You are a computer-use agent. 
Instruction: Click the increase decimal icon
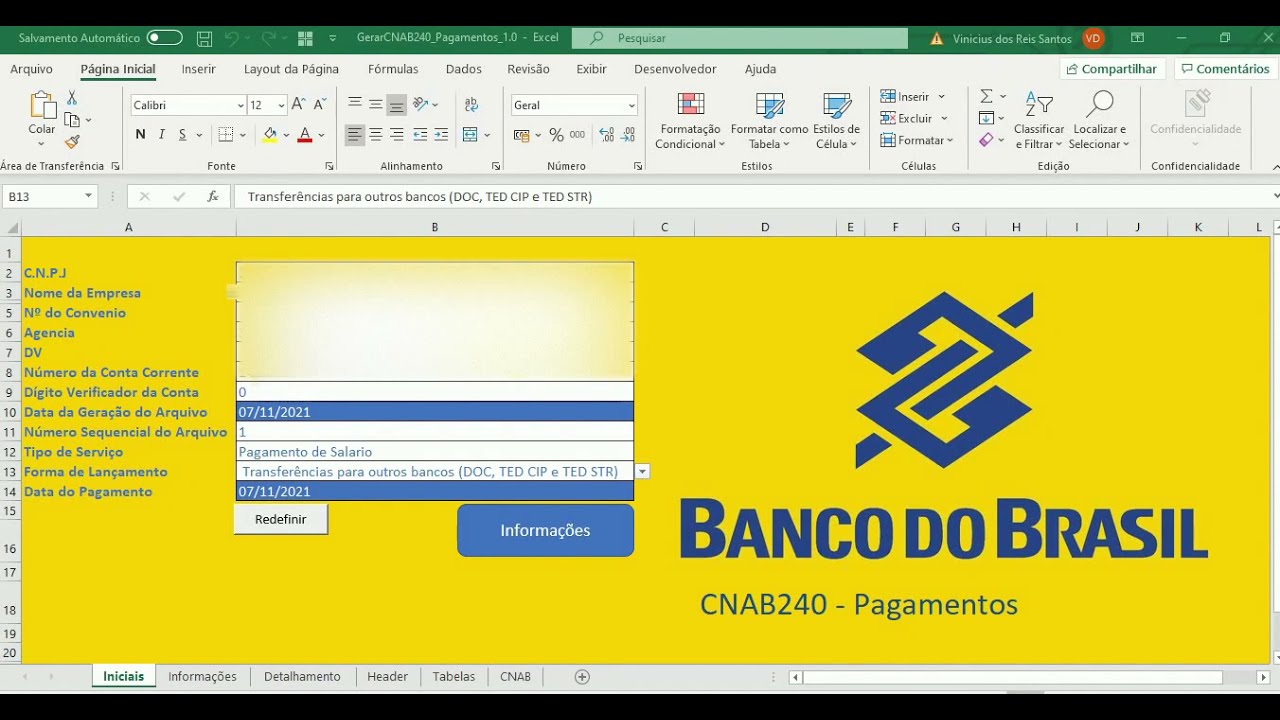(x=606, y=135)
